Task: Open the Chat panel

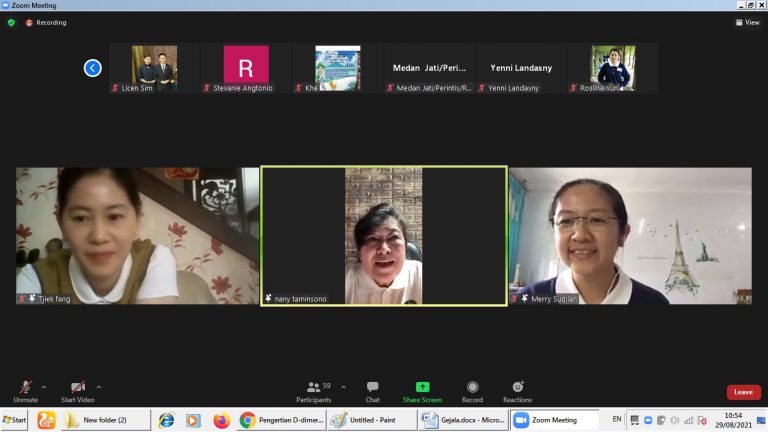Action: pyautogui.click(x=372, y=390)
